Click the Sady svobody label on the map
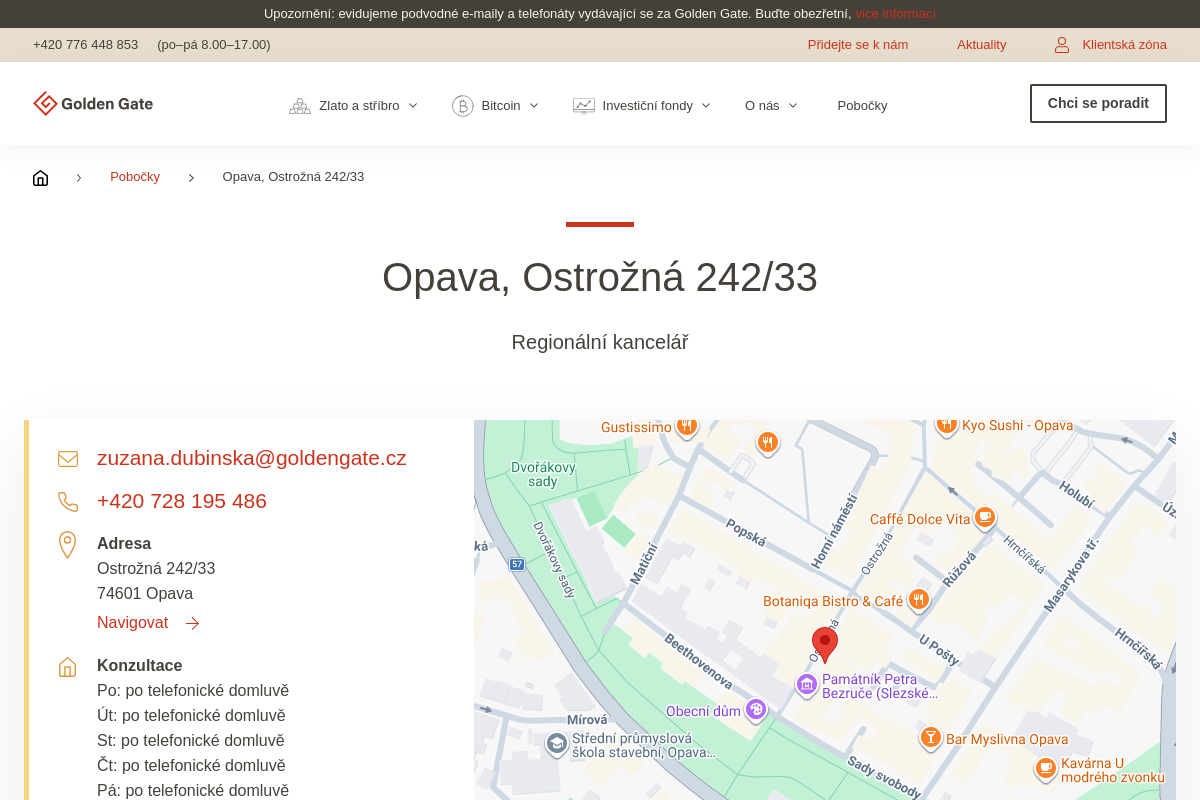Viewport: 1200px width, 800px height. pyautogui.click(x=884, y=777)
